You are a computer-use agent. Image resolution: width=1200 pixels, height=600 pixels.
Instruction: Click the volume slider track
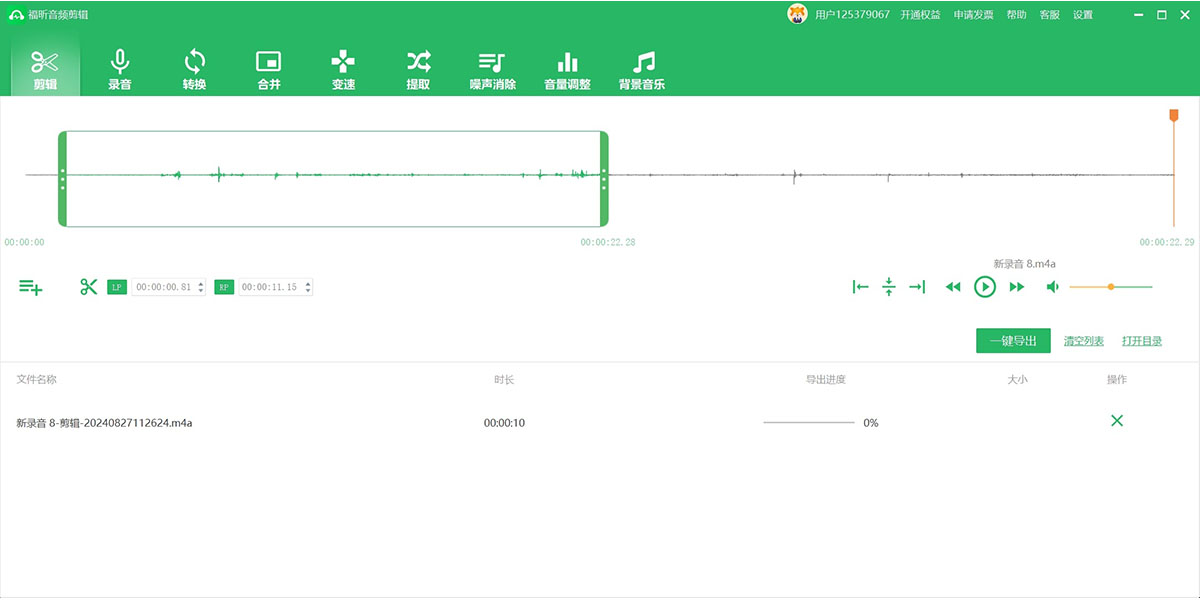[x=1111, y=287]
